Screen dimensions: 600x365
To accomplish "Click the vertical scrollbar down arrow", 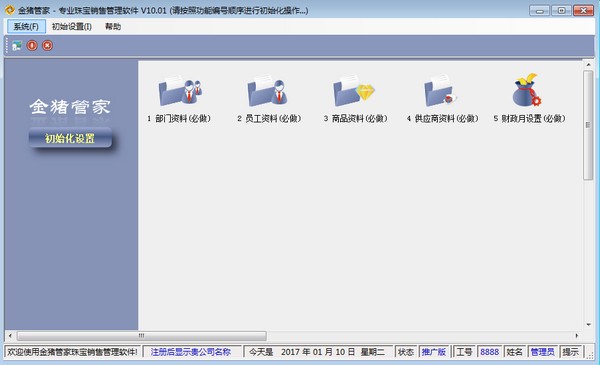I will 588,325.
